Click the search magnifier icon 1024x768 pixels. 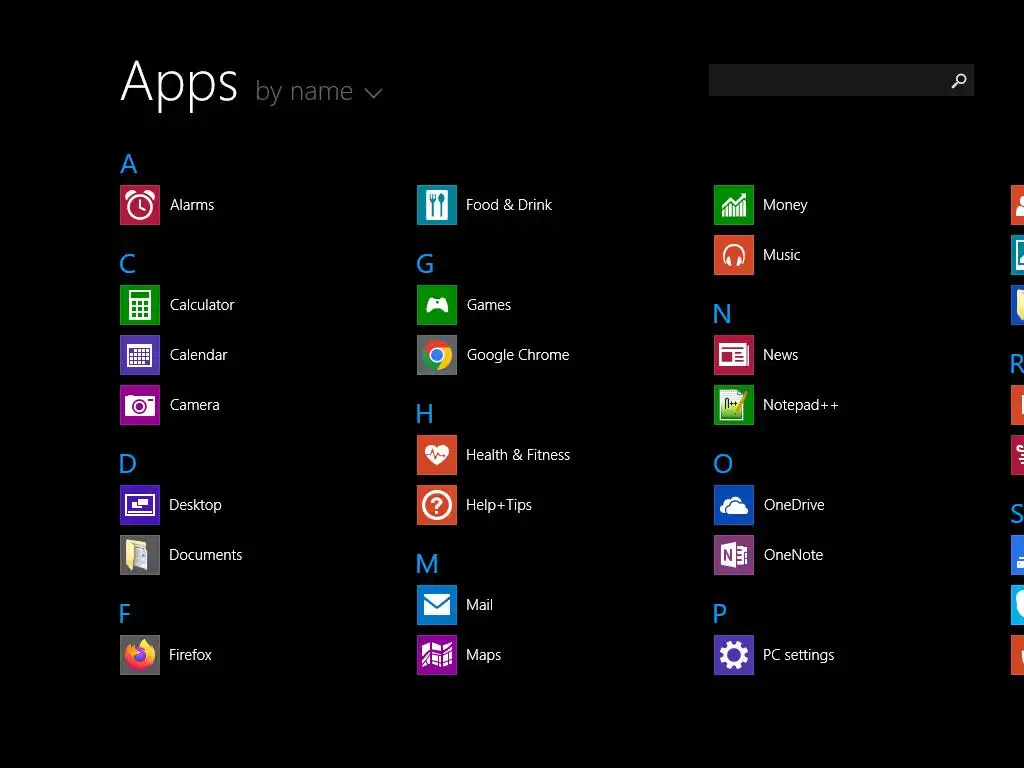(x=959, y=80)
